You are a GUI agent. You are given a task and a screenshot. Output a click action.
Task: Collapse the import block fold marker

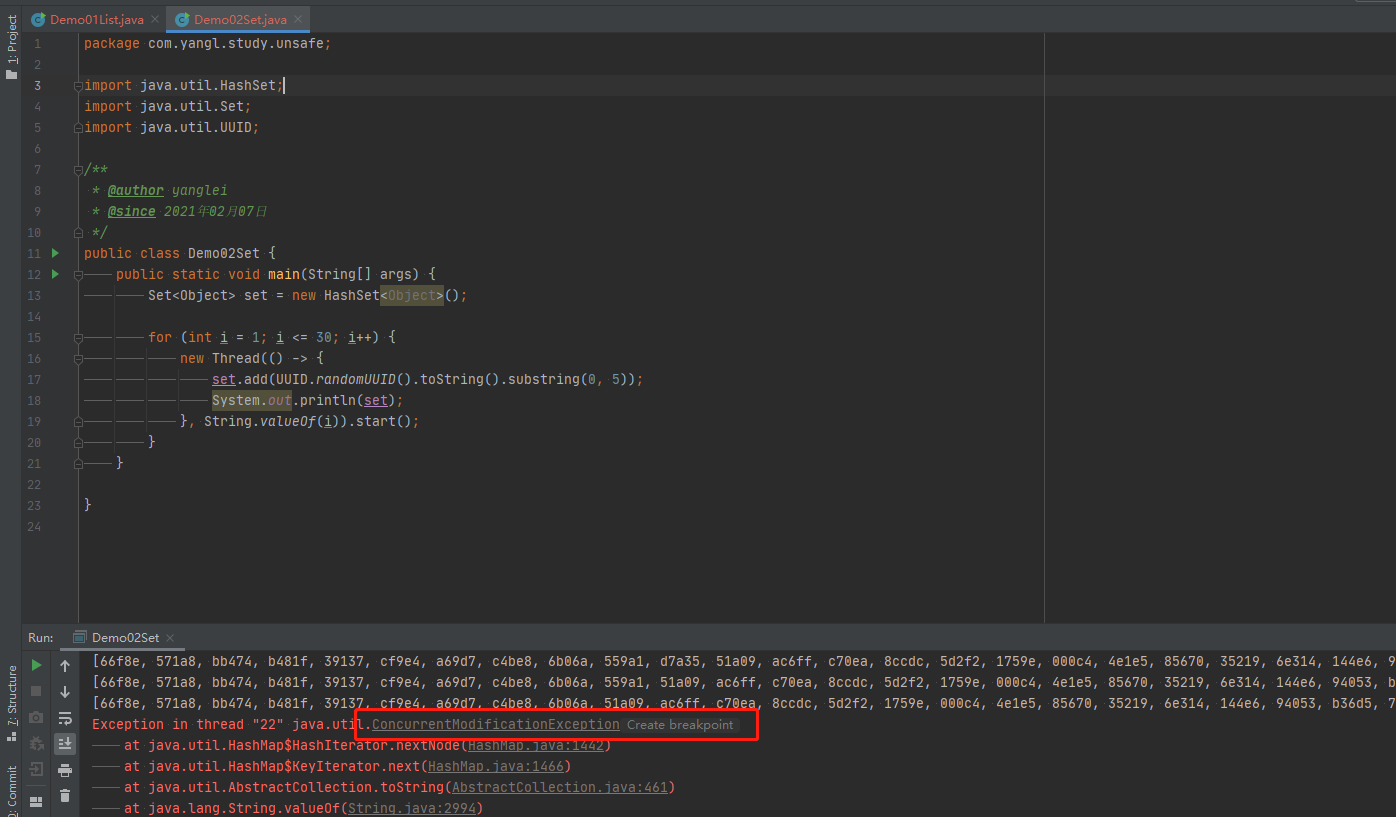pyautogui.click(x=77, y=86)
